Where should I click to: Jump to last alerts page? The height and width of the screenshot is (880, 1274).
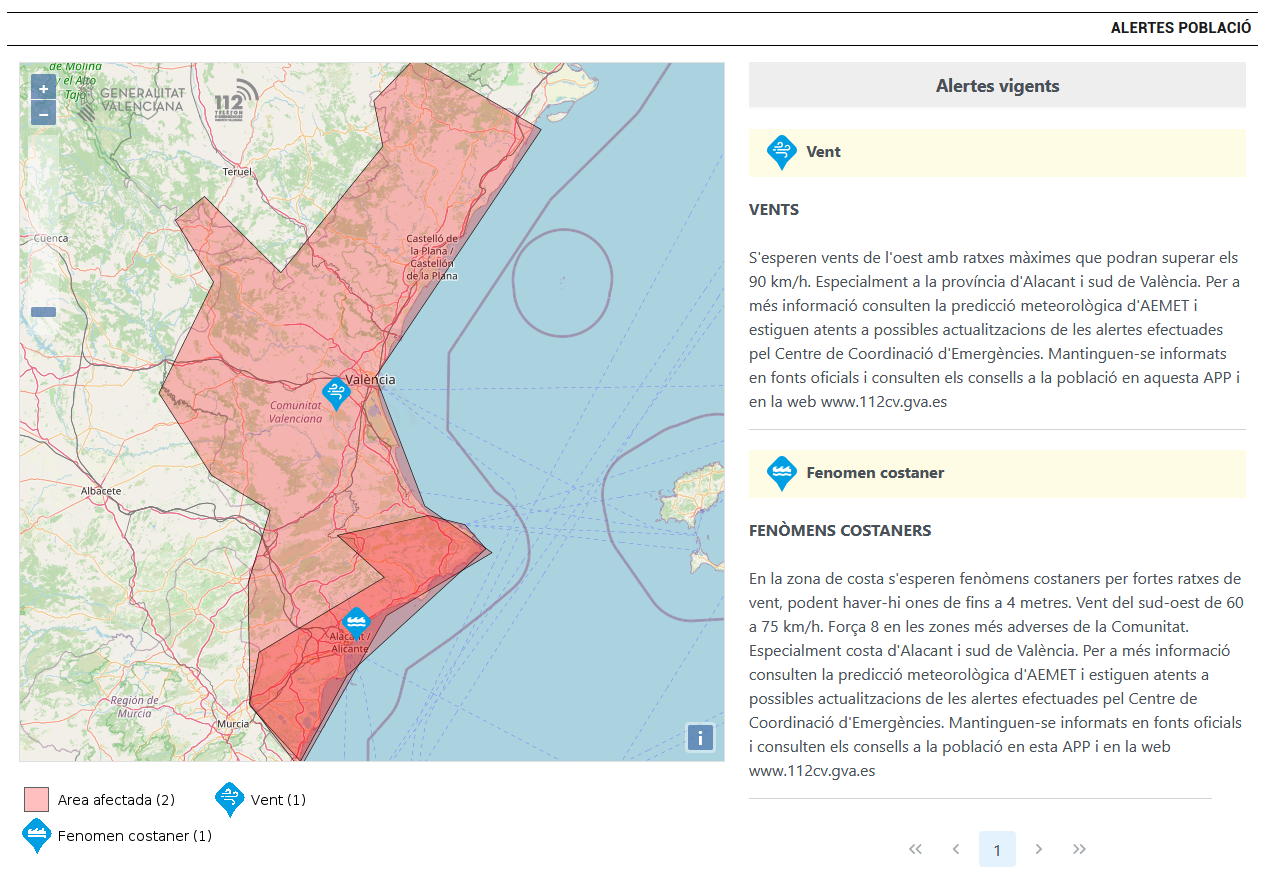tap(1079, 849)
